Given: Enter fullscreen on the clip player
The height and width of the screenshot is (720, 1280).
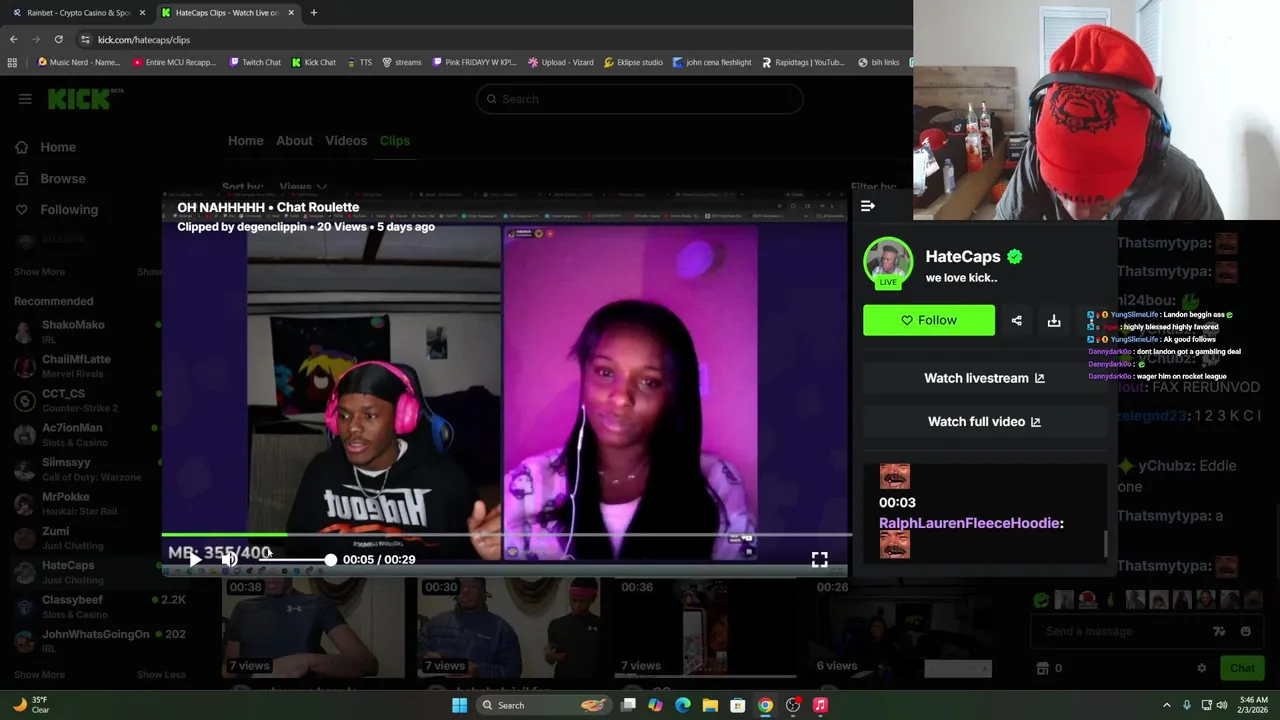Looking at the screenshot, I should pos(819,560).
